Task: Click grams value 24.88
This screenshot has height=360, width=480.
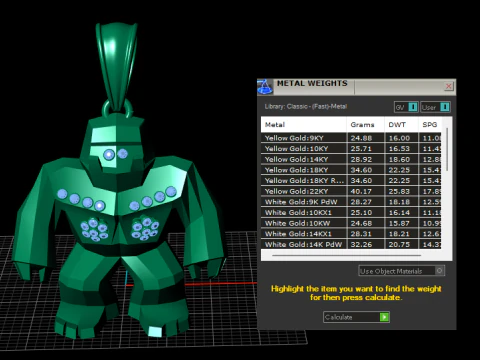Action: (361, 138)
